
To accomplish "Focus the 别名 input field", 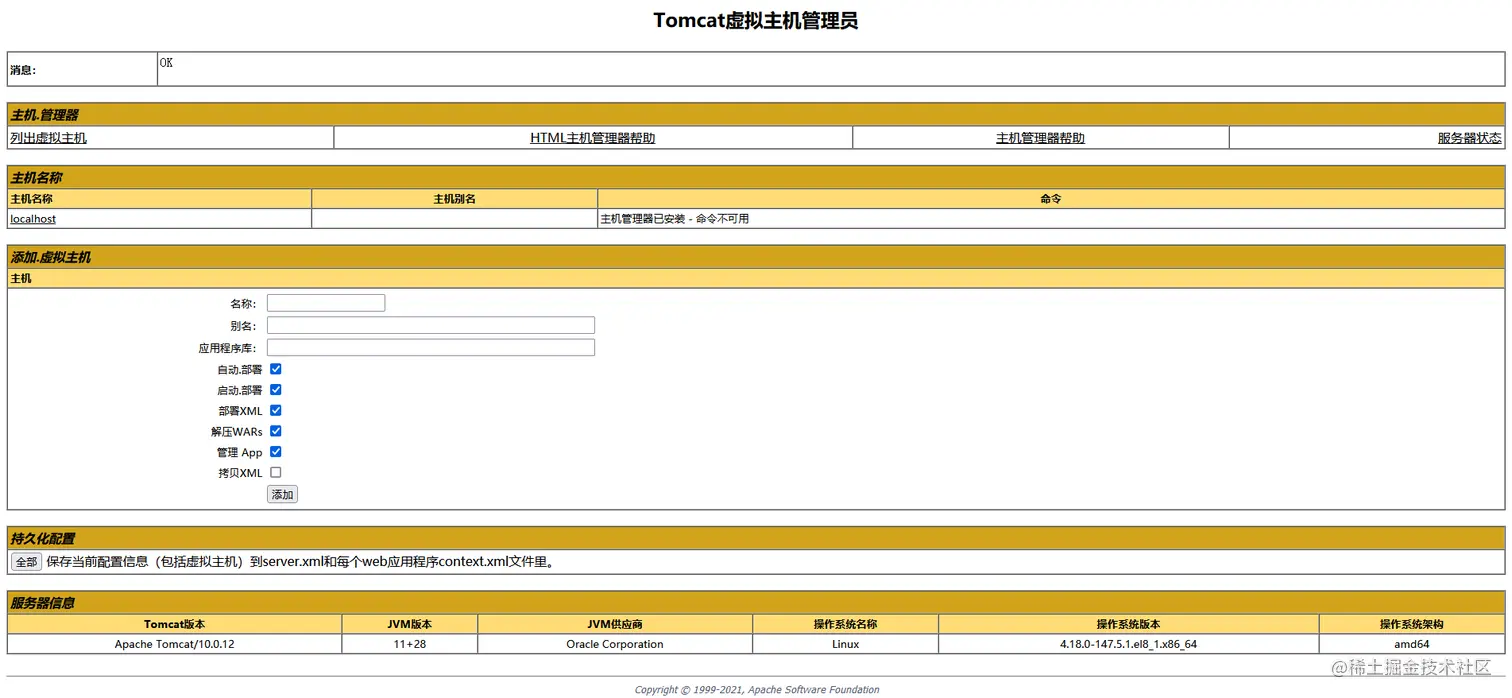I will [431, 325].
